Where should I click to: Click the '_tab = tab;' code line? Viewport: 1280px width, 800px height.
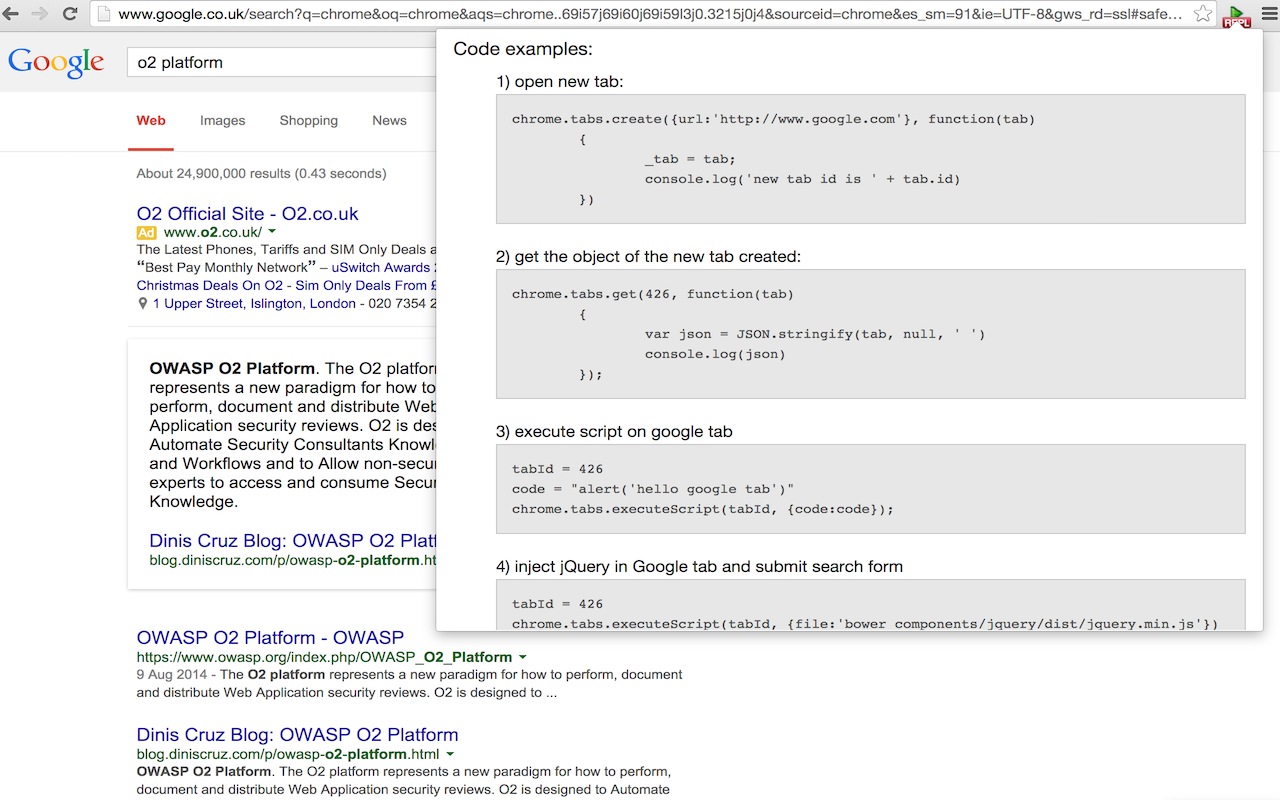point(690,159)
